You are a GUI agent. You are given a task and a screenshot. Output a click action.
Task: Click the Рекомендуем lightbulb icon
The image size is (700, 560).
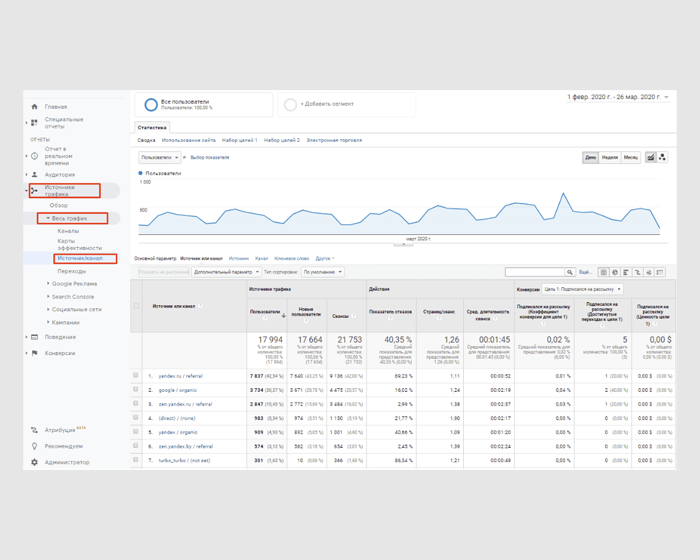coord(34,446)
